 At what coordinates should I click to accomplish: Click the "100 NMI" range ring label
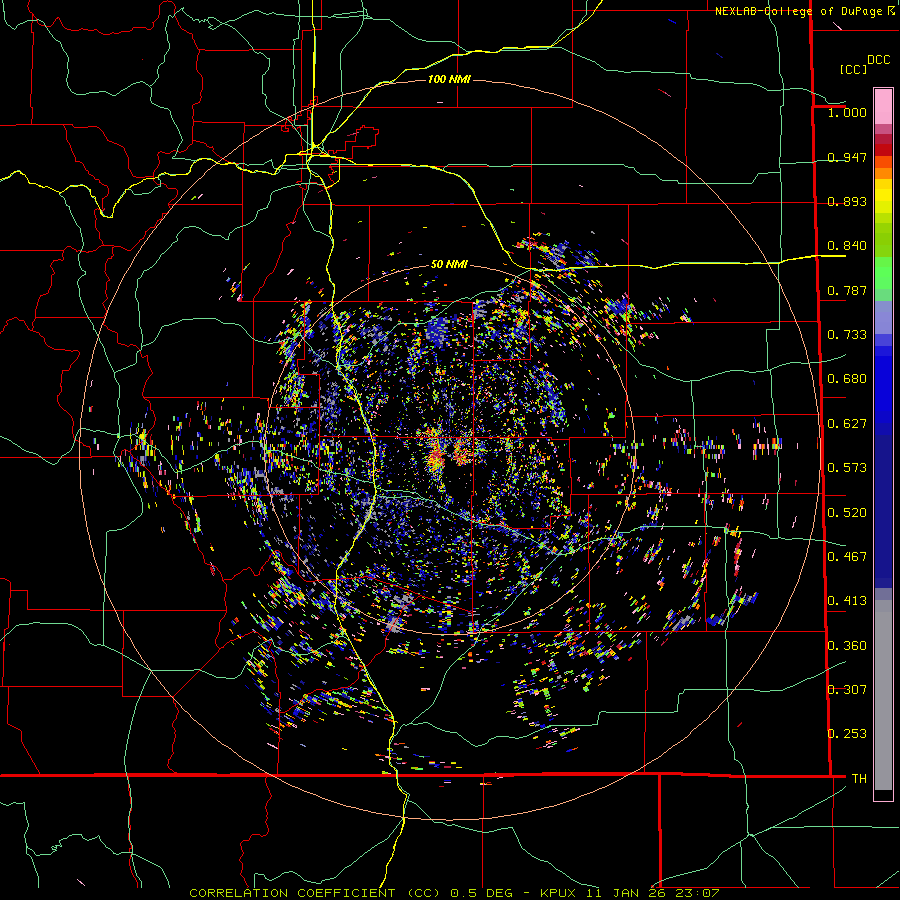(449, 79)
